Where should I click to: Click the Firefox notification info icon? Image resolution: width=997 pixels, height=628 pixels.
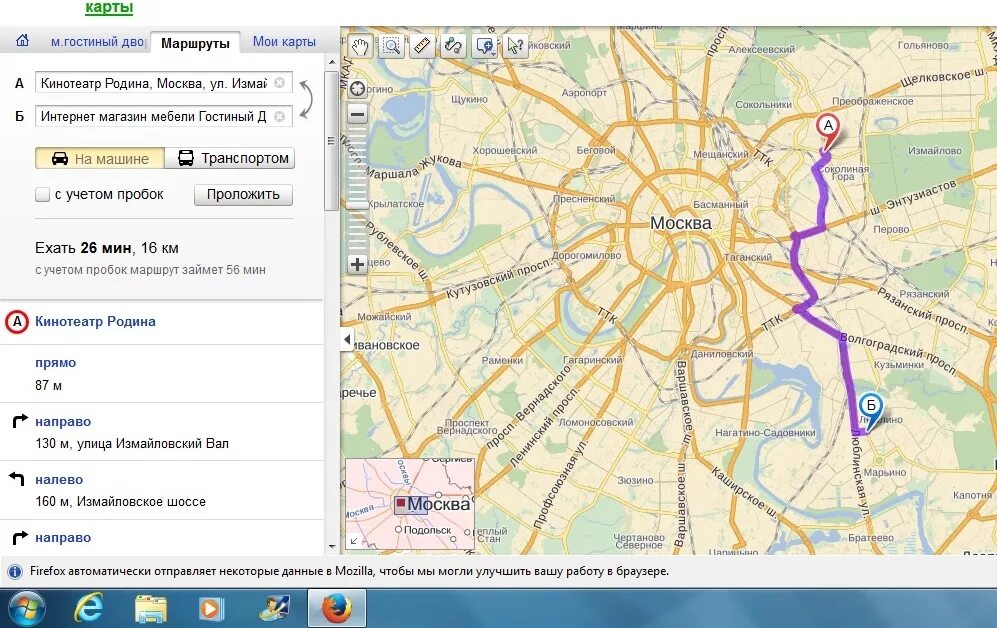pos(15,571)
